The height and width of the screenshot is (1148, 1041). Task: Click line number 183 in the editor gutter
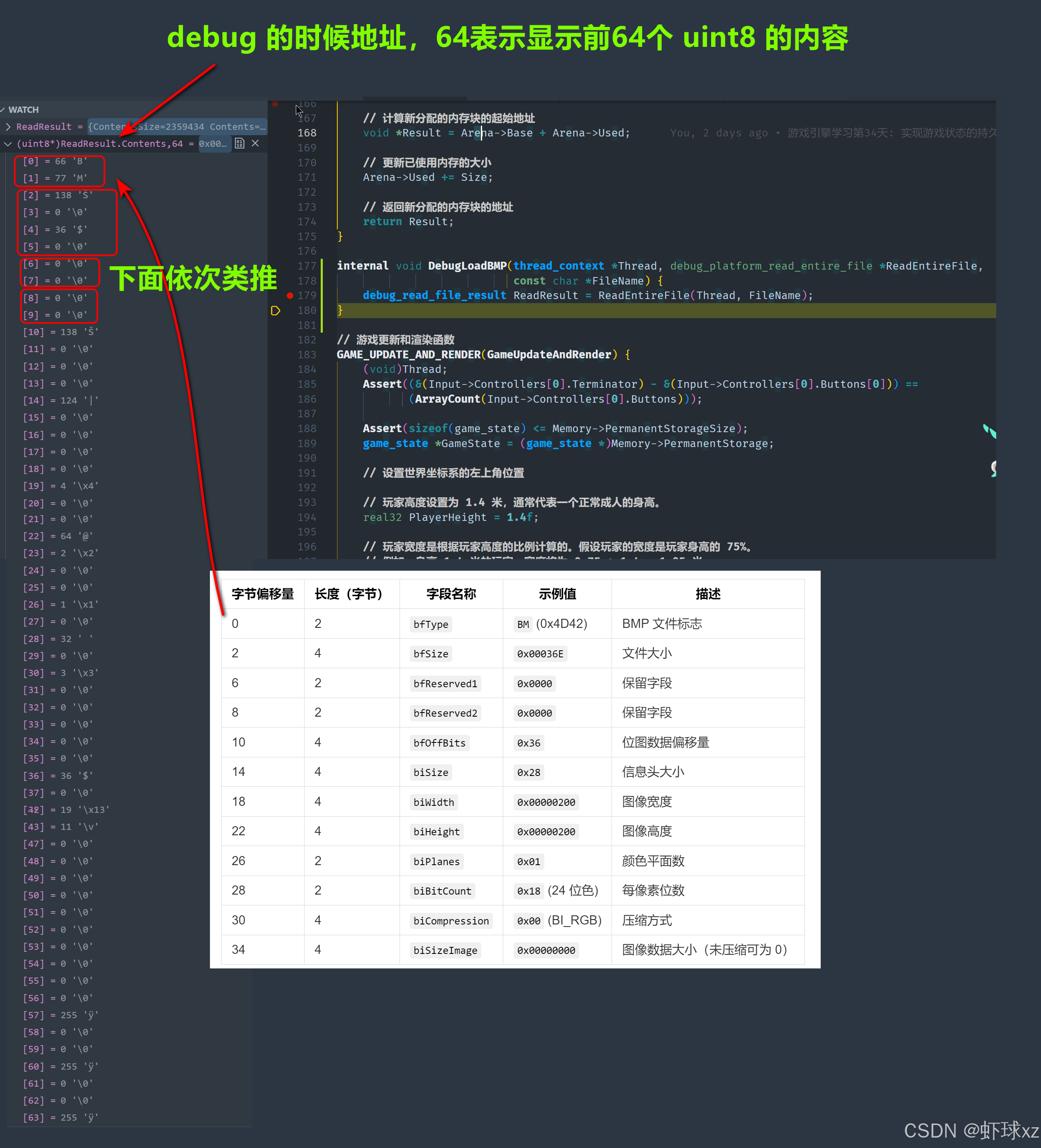(x=307, y=354)
